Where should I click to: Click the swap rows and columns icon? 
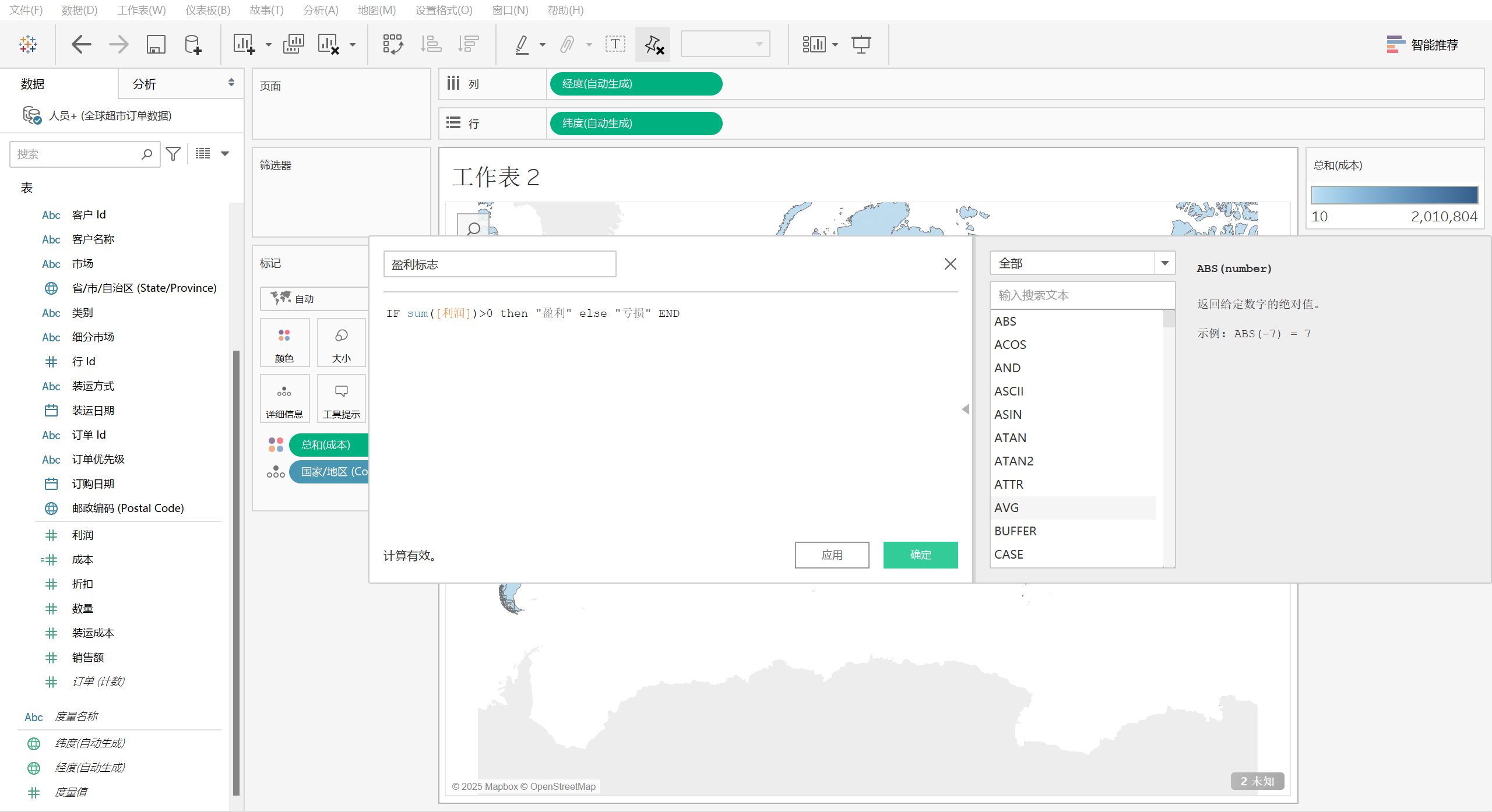393,44
